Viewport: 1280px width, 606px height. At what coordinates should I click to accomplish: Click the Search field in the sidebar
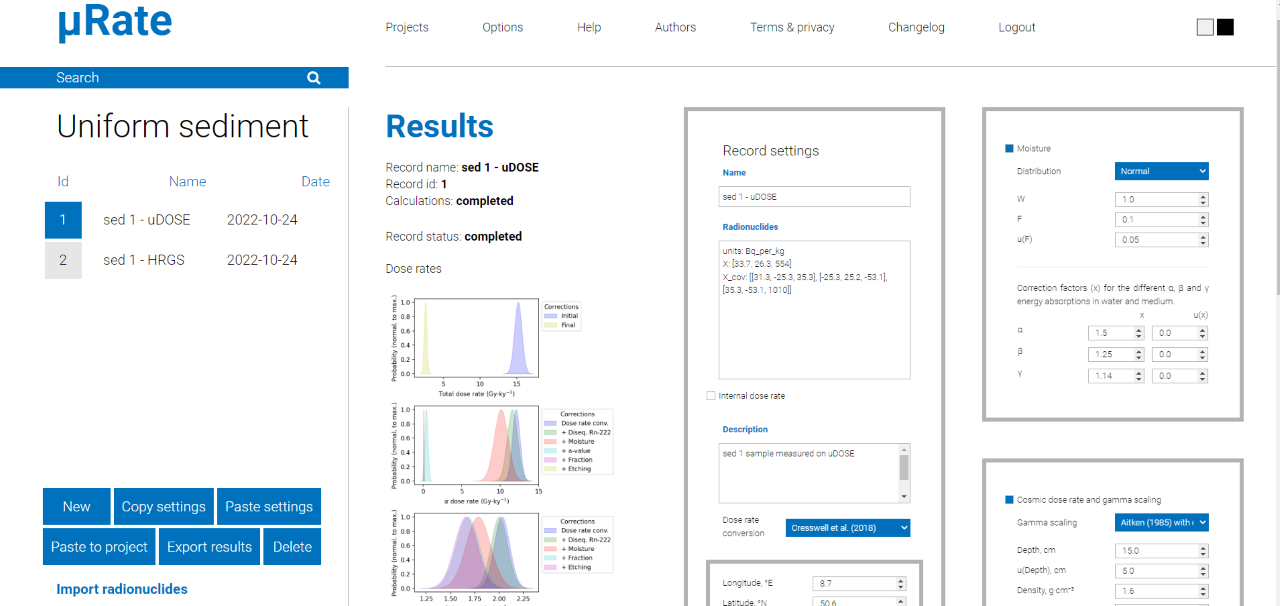174,78
